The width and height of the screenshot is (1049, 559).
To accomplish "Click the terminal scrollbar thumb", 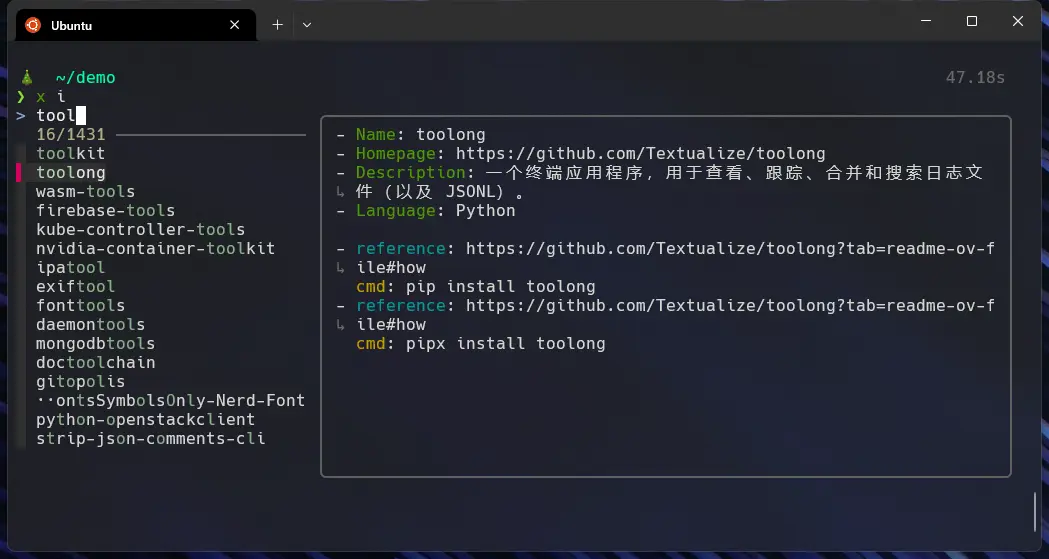I will pyautogui.click(x=1036, y=512).
